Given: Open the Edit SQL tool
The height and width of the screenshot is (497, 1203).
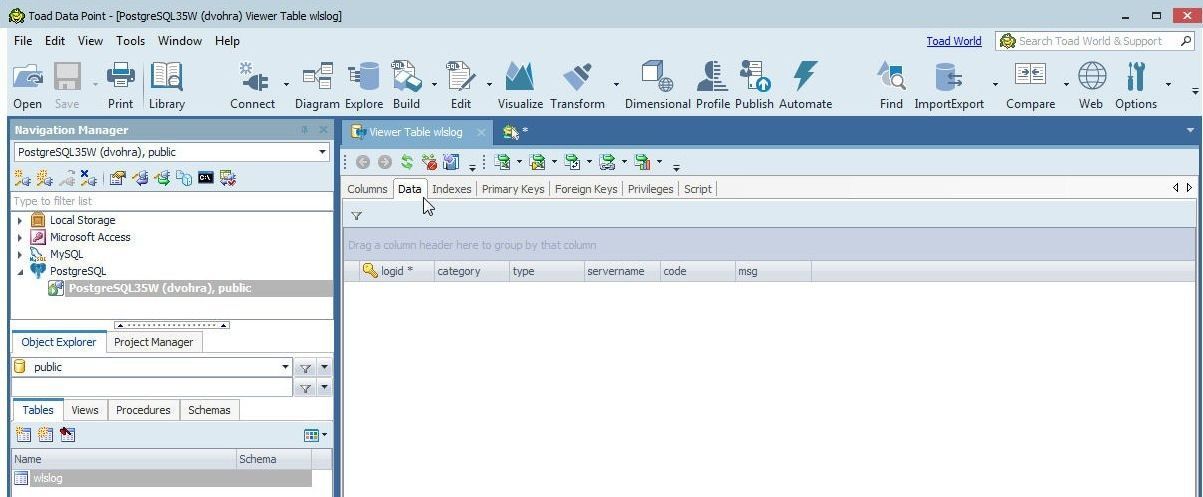Looking at the screenshot, I should click(x=460, y=85).
